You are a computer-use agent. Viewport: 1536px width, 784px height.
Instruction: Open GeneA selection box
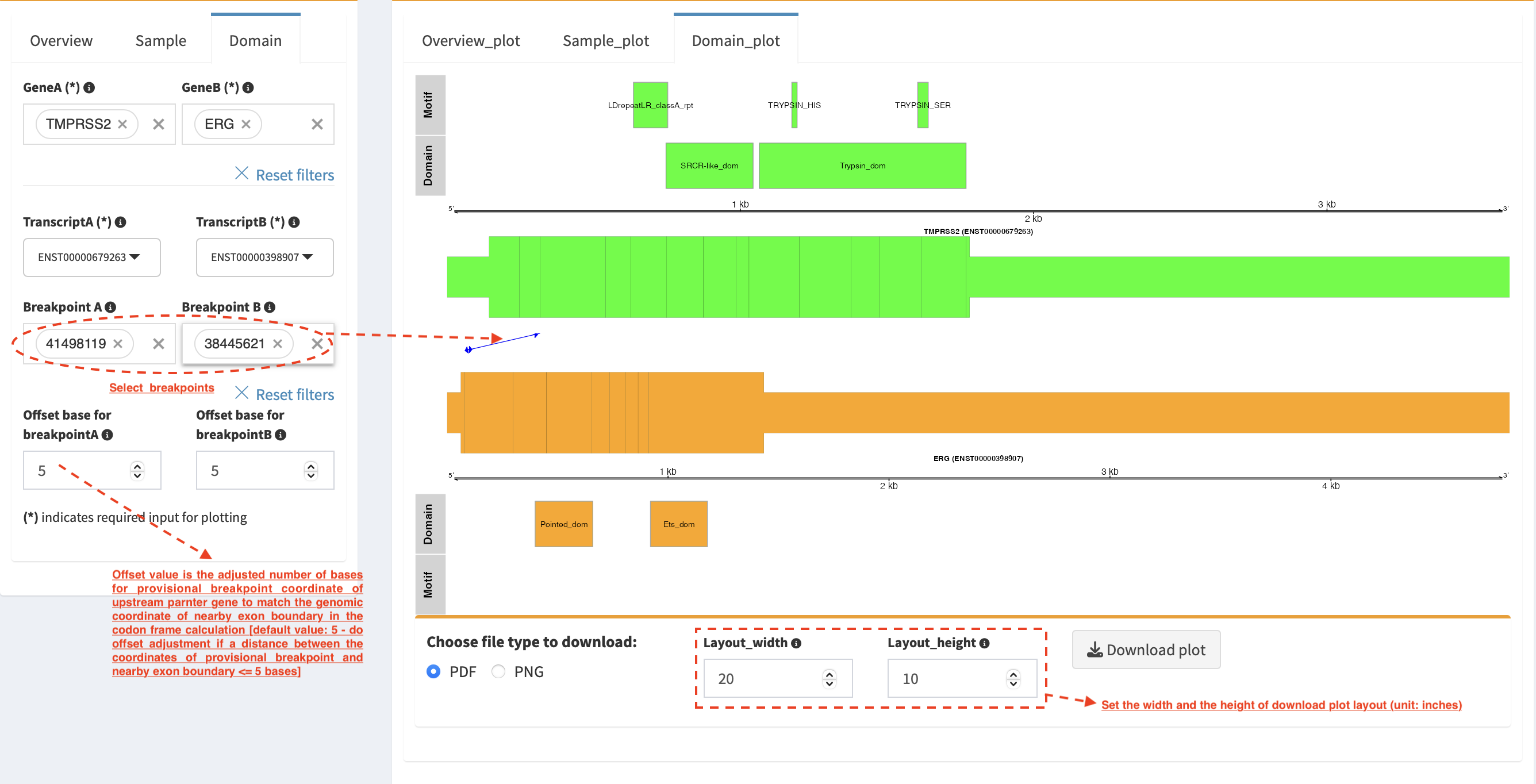tap(99, 124)
